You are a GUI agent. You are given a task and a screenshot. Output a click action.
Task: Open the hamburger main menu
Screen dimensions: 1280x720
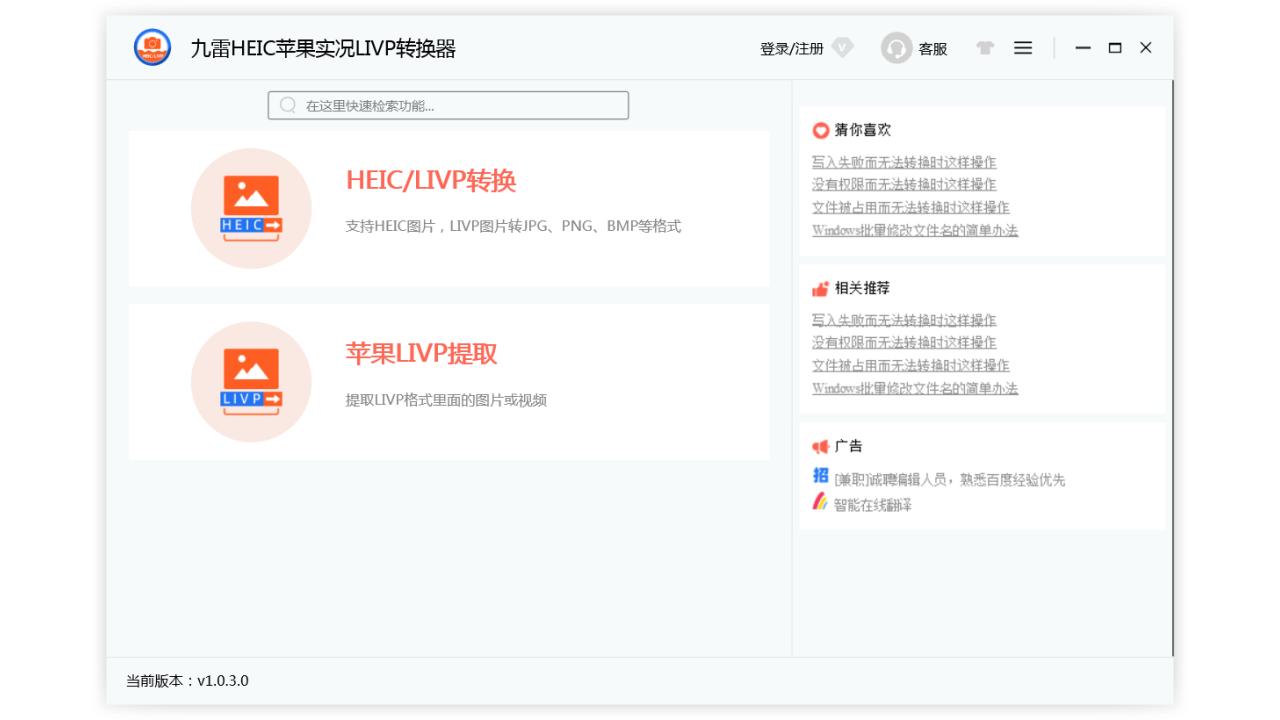click(x=1022, y=47)
